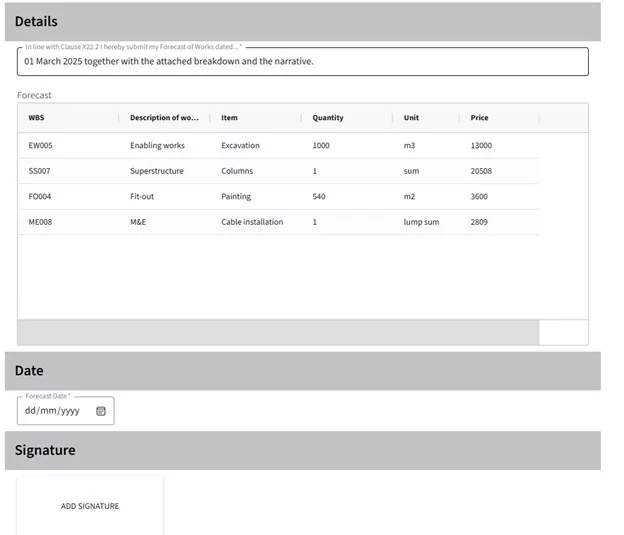624x535 pixels.
Task: Select the Painting item cell
Action: point(236,197)
